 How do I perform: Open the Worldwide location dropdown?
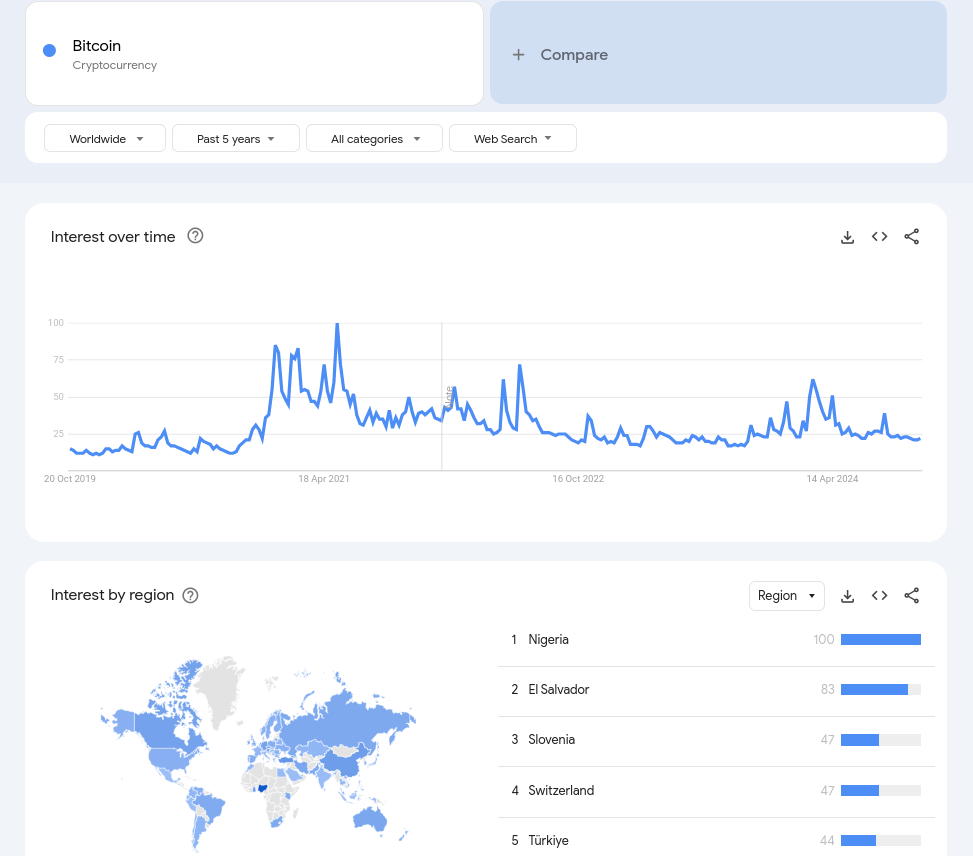click(106, 139)
